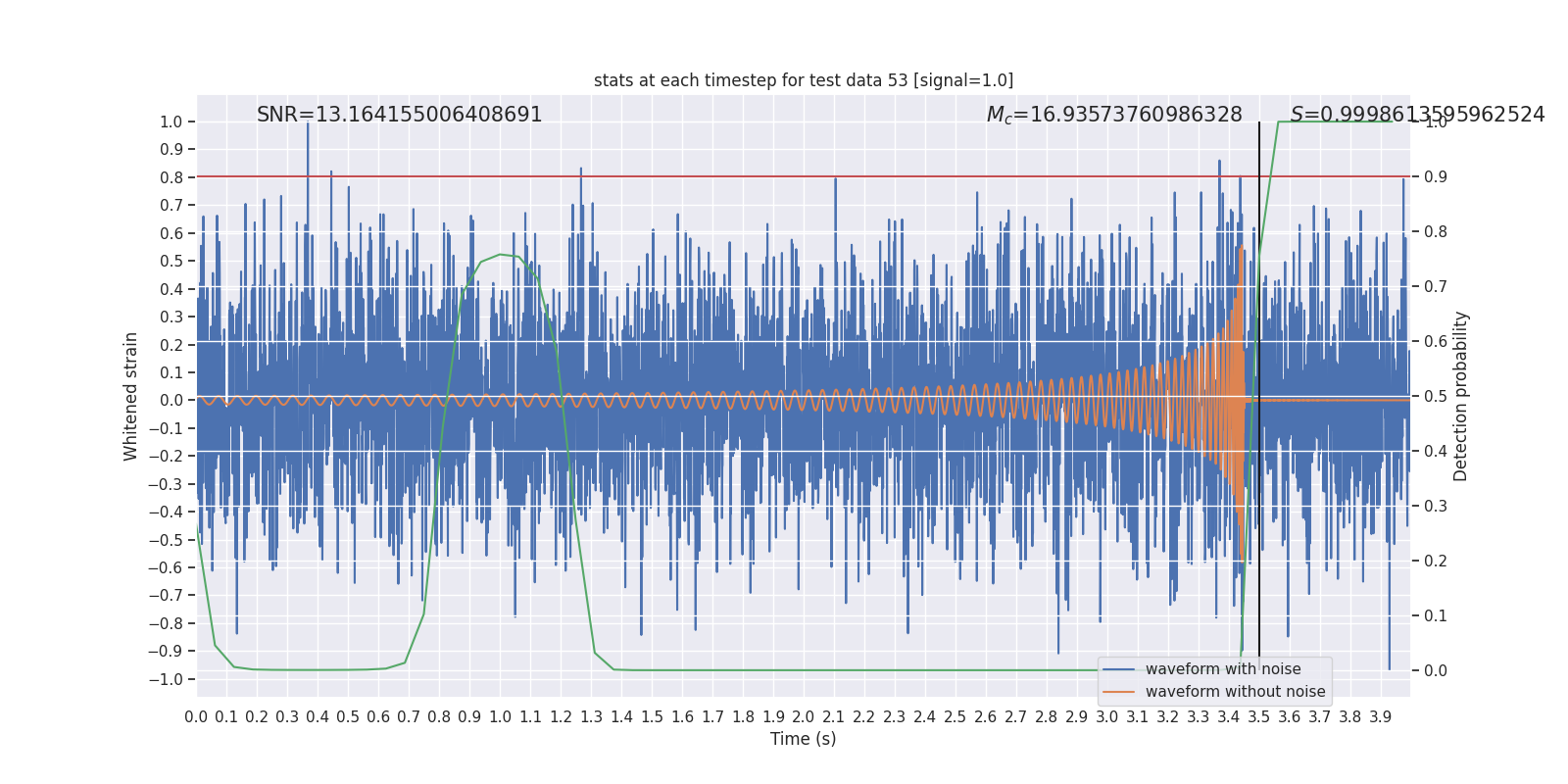The width and height of the screenshot is (1568, 784).
Task: Click the blue legend line swatch
Action: pos(1118,669)
